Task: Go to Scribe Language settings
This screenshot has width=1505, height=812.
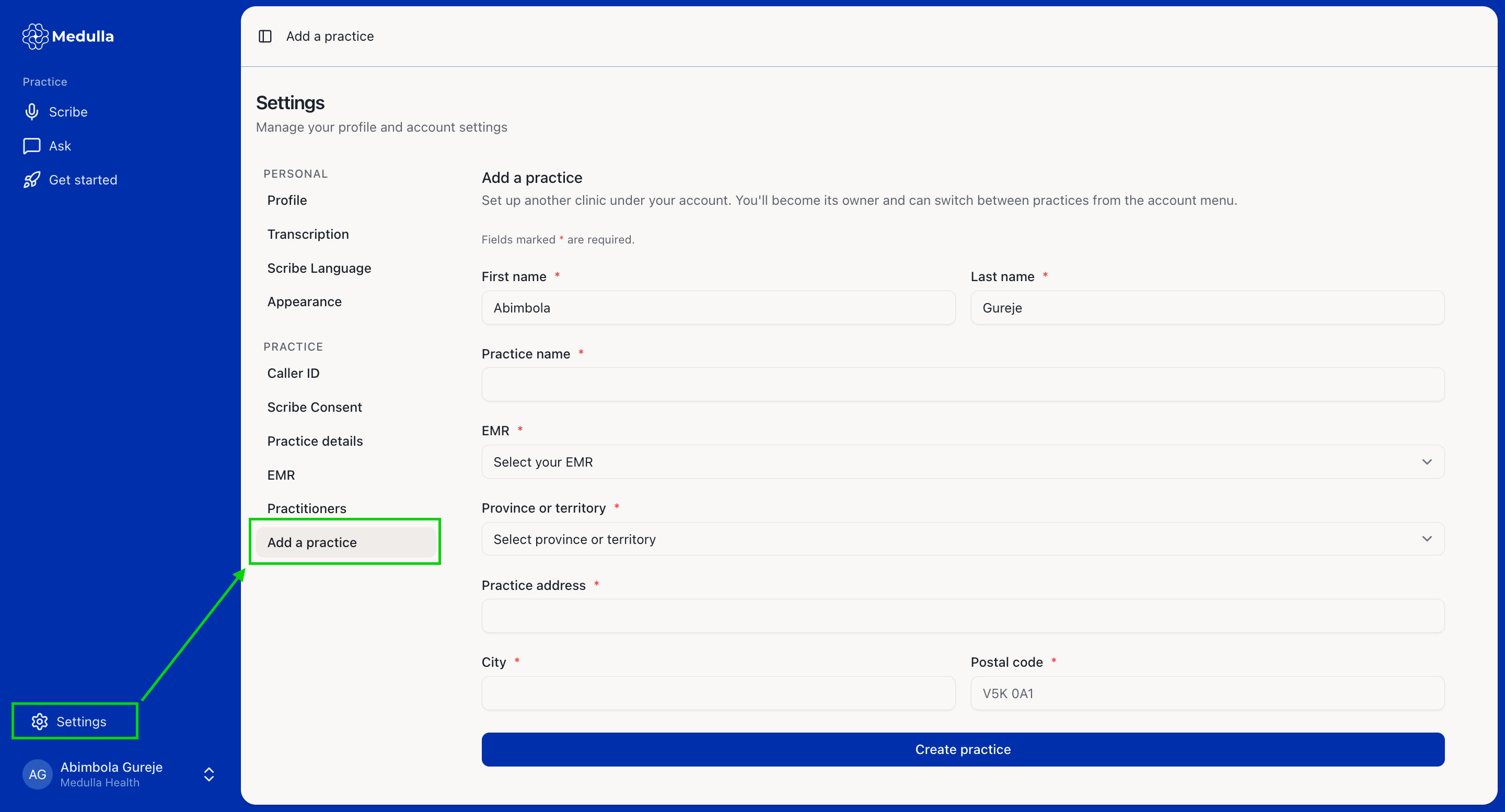Action: pos(319,268)
